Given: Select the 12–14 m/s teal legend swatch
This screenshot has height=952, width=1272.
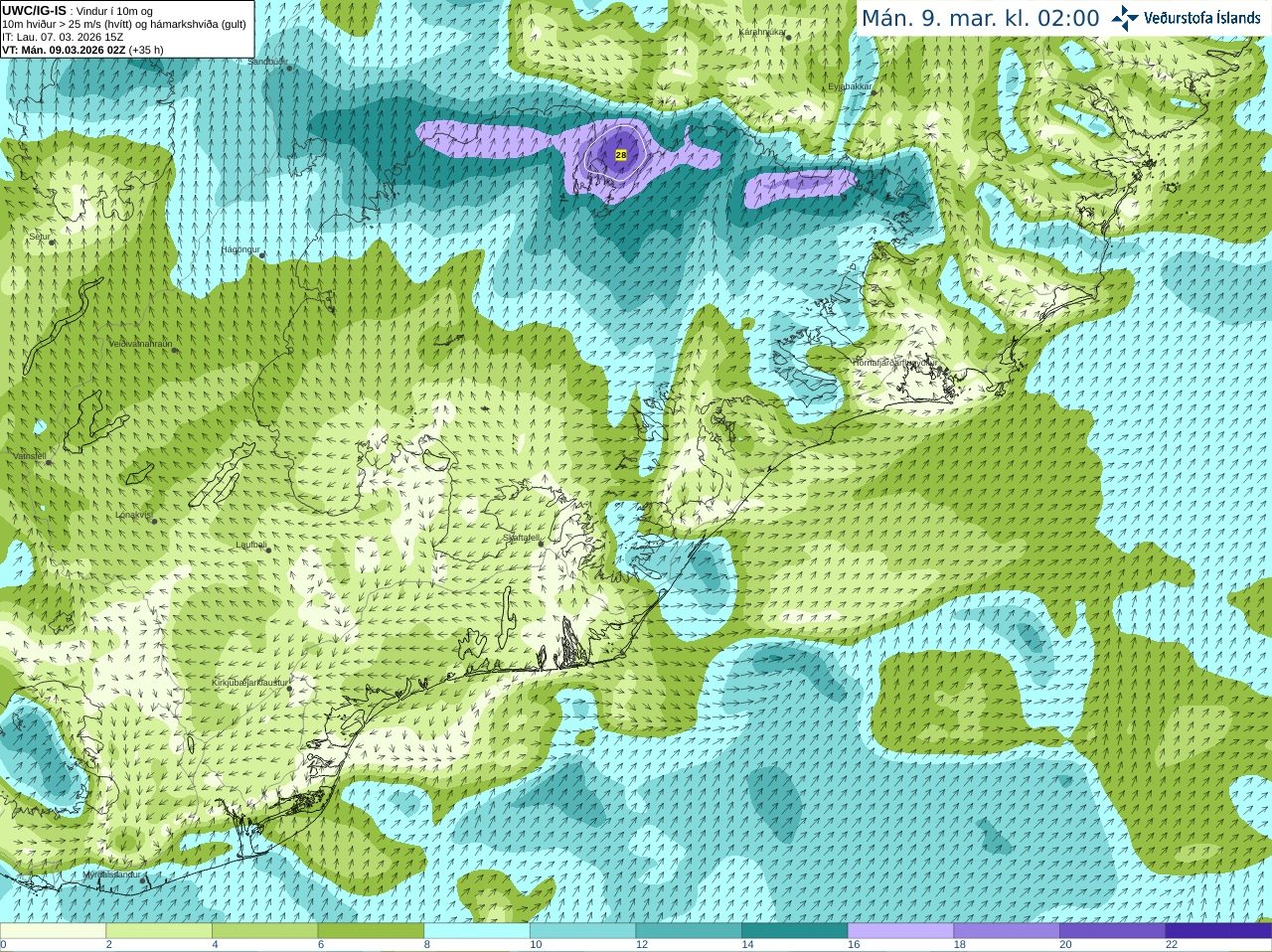Looking at the screenshot, I should click(689, 931).
